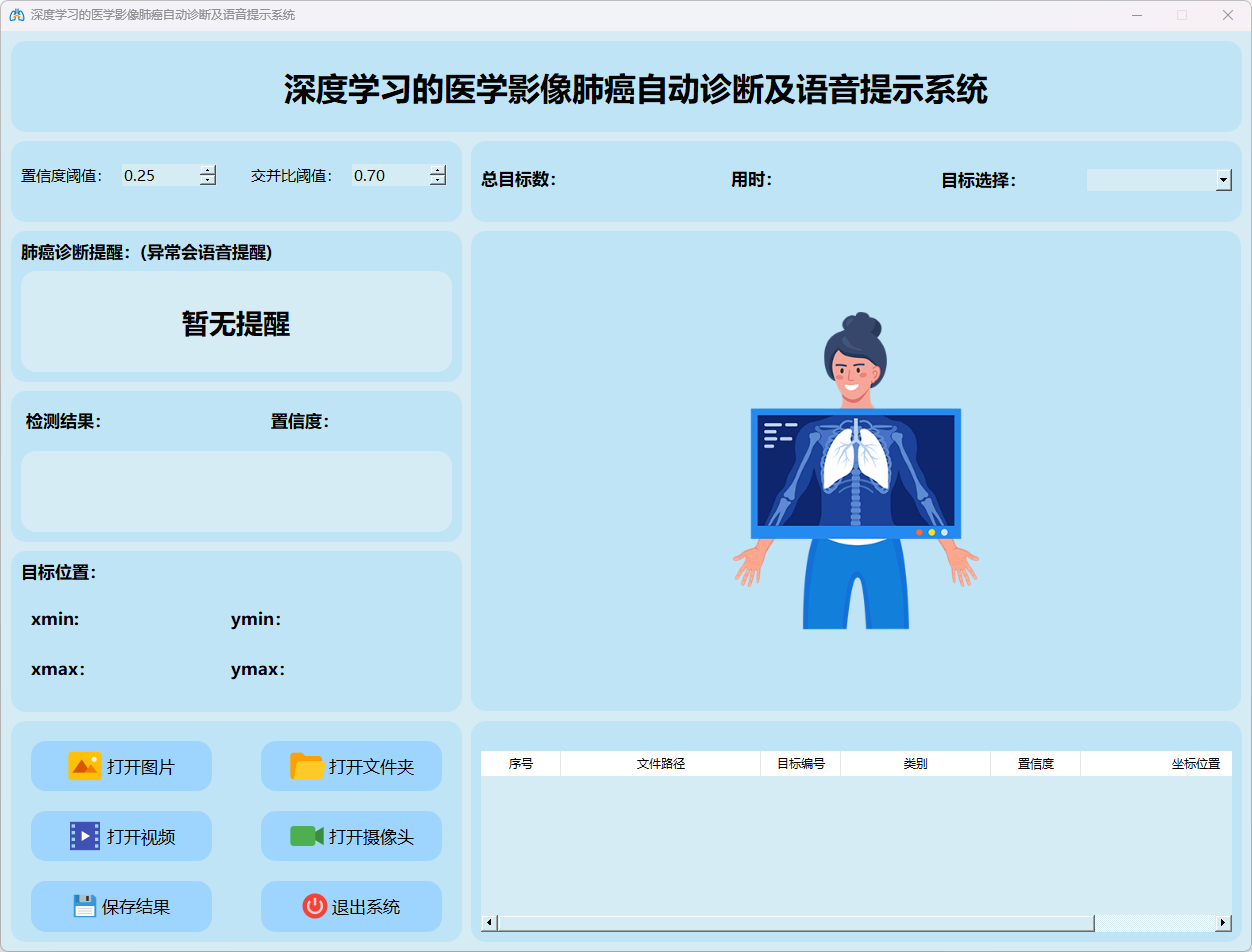Viewport: 1252px width, 952px height.
Task: Increase the IoU threshold with up arrow
Action: pyautogui.click(x=437, y=170)
